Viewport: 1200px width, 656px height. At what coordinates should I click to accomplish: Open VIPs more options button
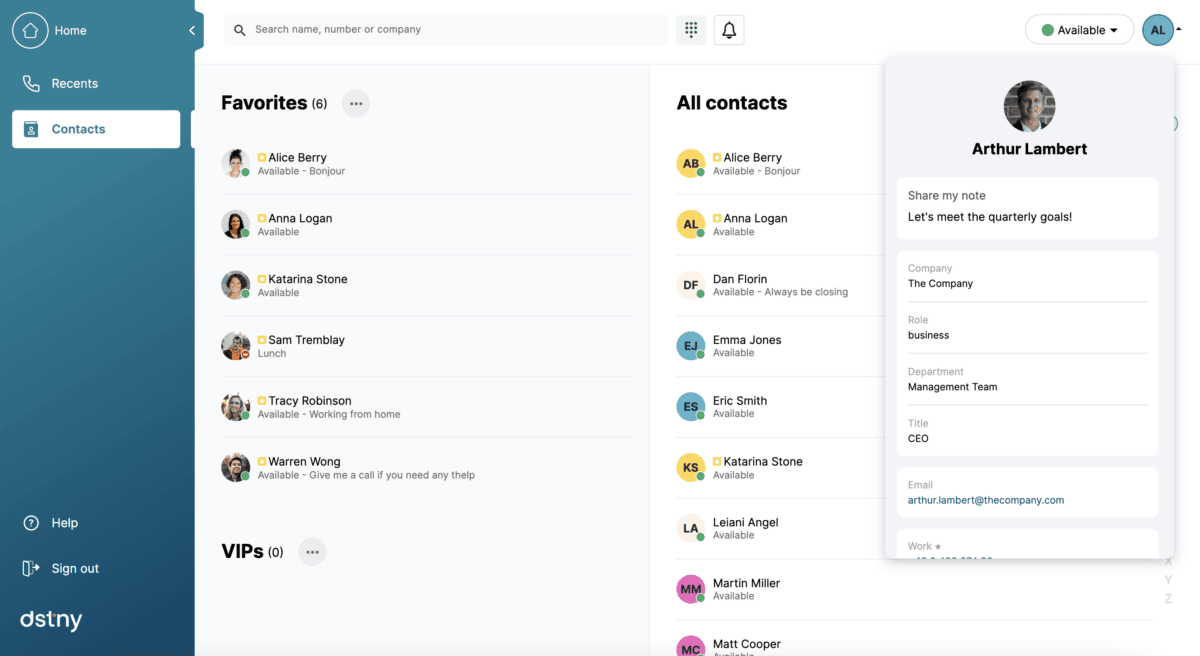click(312, 552)
